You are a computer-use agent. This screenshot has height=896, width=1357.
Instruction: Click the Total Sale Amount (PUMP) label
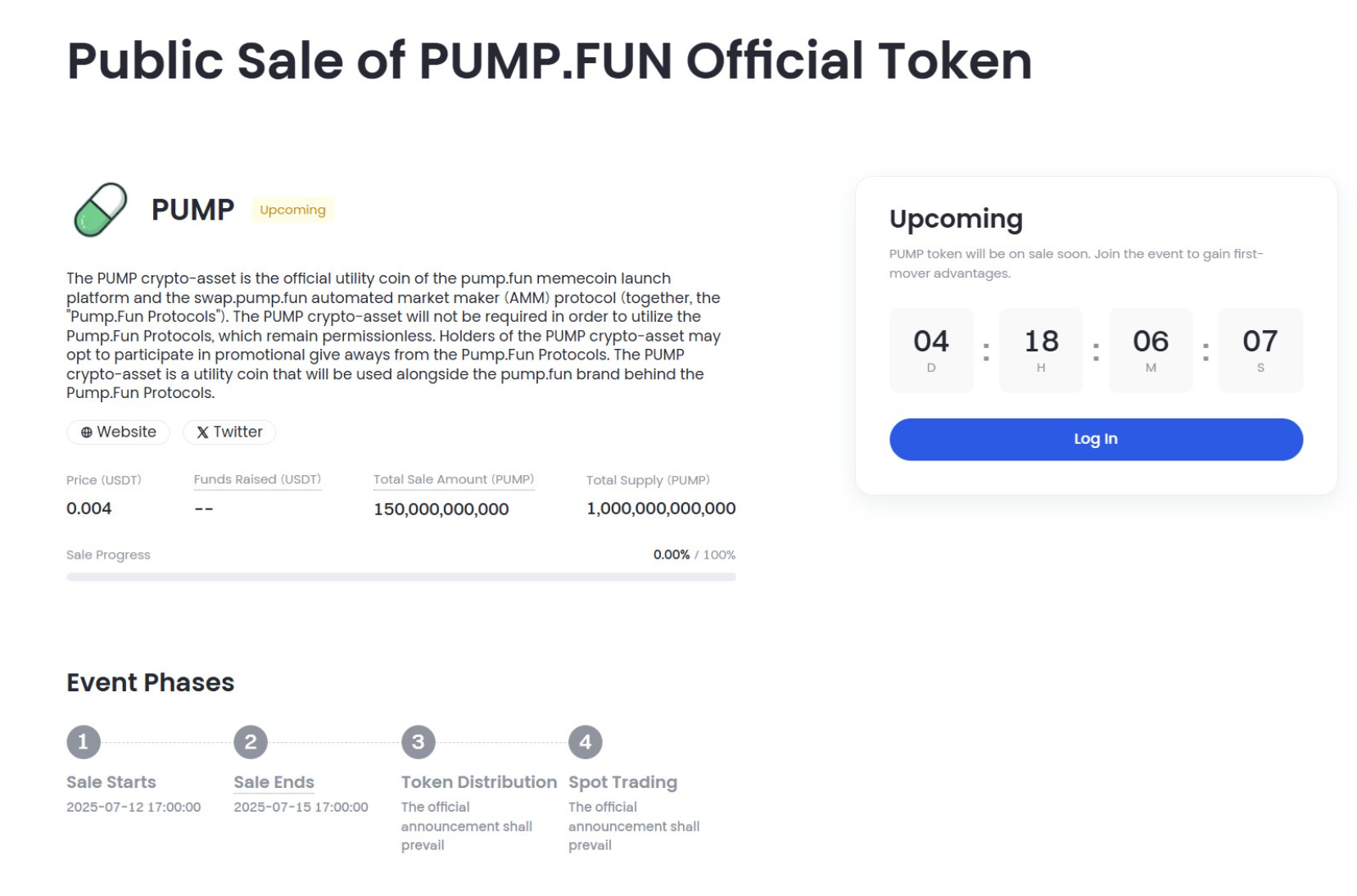coord(453,479)
